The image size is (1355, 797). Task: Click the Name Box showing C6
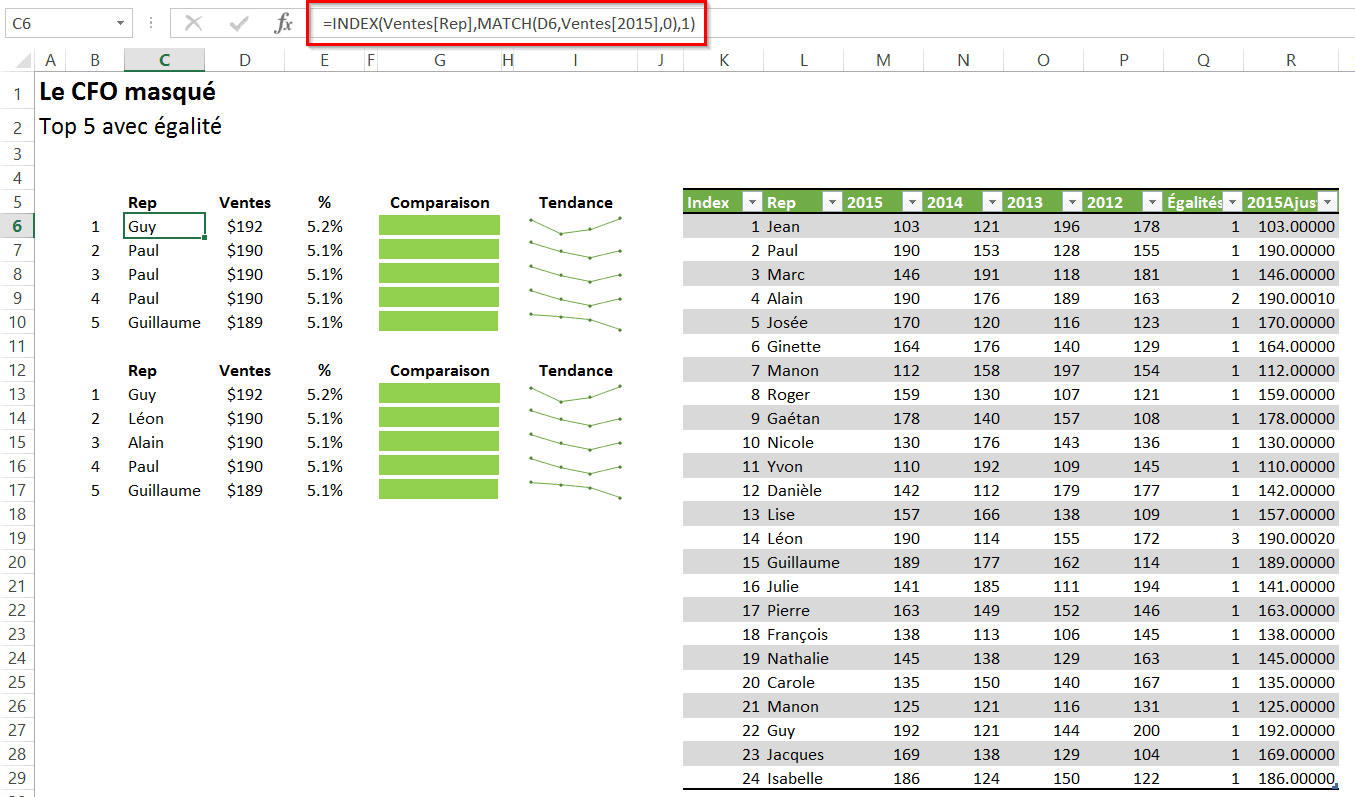tap(58, 23)
